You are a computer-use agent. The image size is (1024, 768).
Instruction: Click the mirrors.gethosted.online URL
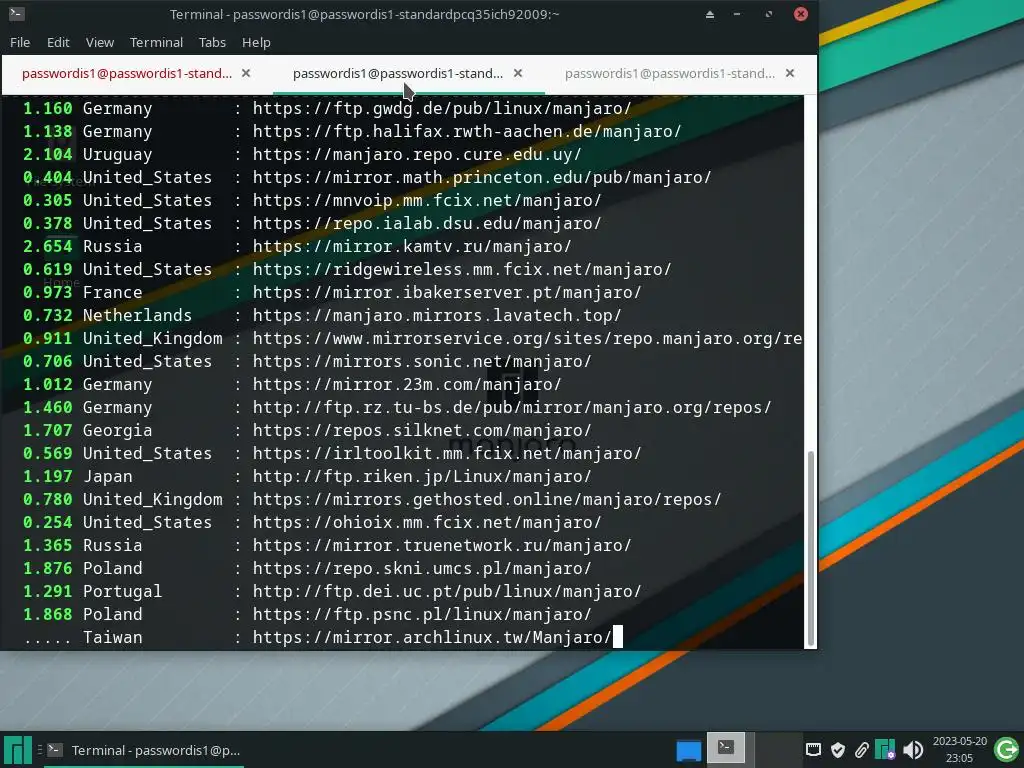[487, 500]
